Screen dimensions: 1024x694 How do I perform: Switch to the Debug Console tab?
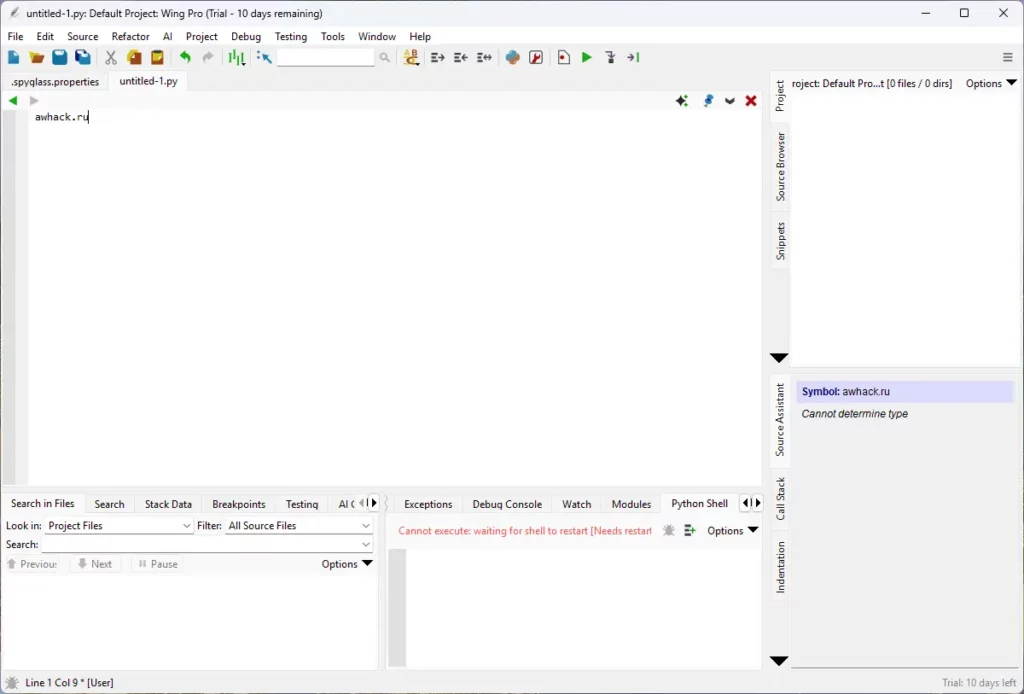507,504
